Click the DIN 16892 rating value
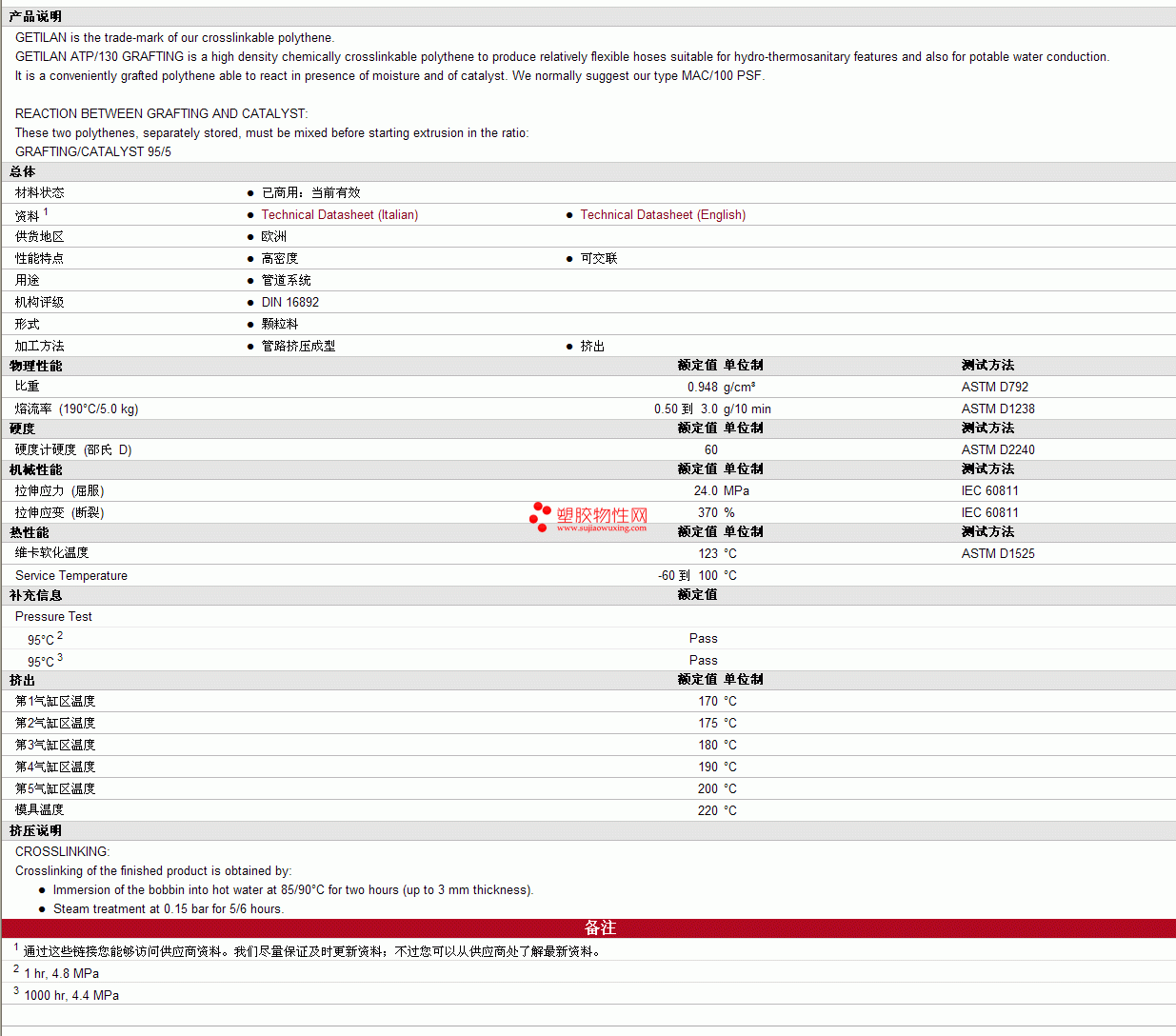This screenshot has width=1176, height=1036. coord(290,302)
